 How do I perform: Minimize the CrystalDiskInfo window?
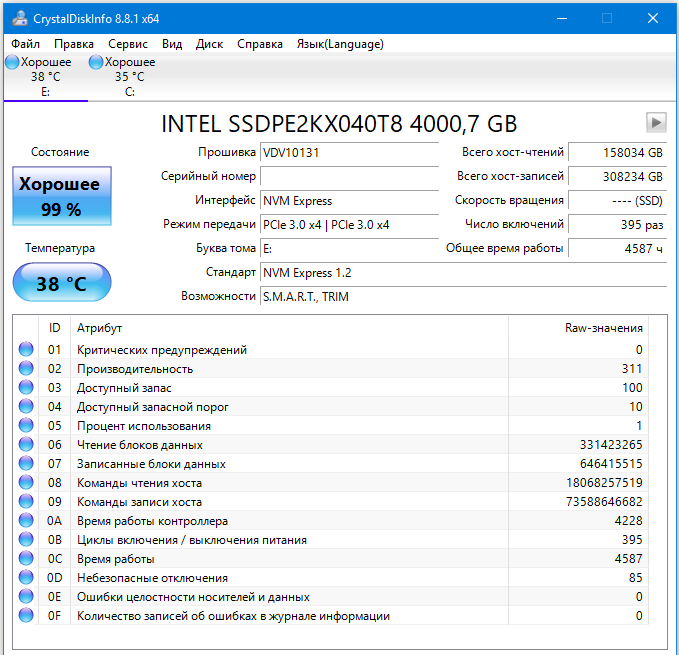click(562, 18)
